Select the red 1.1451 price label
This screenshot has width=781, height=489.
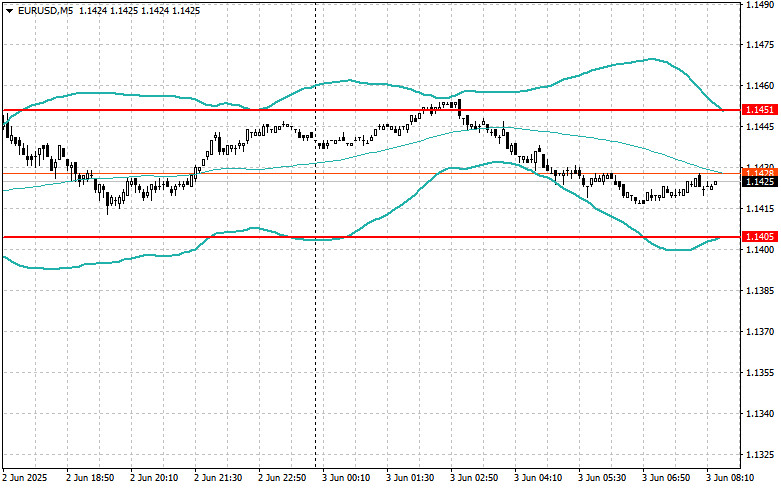tap(760, 110)
